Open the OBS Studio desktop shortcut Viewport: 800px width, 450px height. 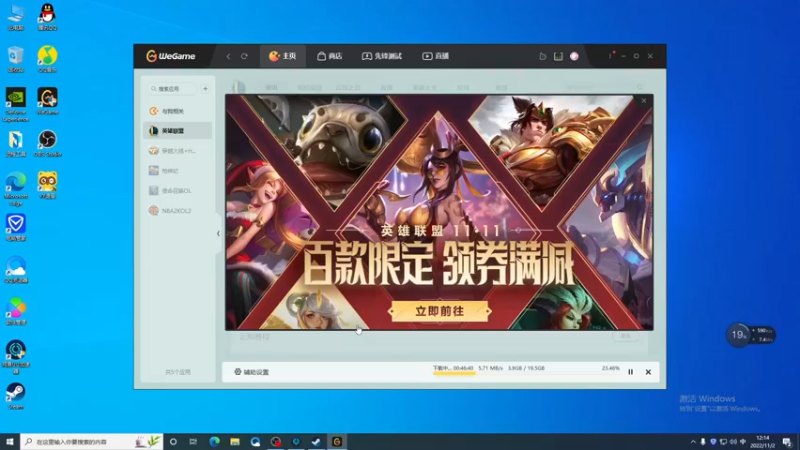click(x=47, y=143)
